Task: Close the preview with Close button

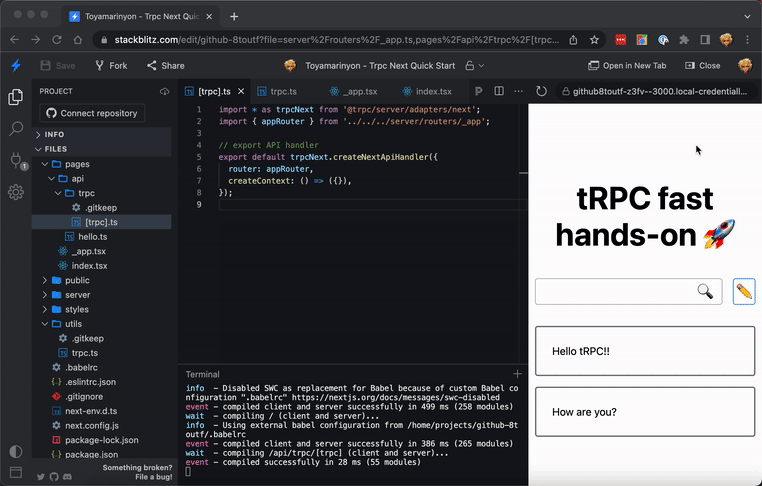Action: tap(702, 66)
